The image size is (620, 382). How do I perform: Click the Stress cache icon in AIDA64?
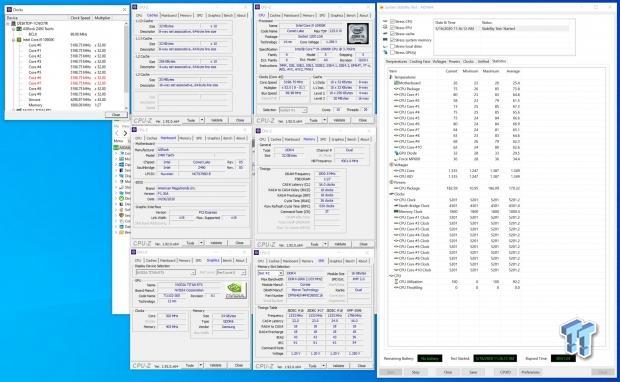tap(386, 34)
